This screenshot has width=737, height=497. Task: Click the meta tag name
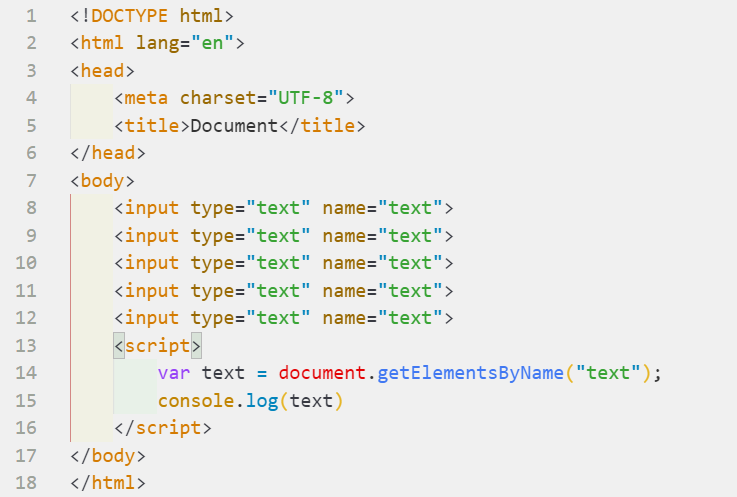pos(146,98)
